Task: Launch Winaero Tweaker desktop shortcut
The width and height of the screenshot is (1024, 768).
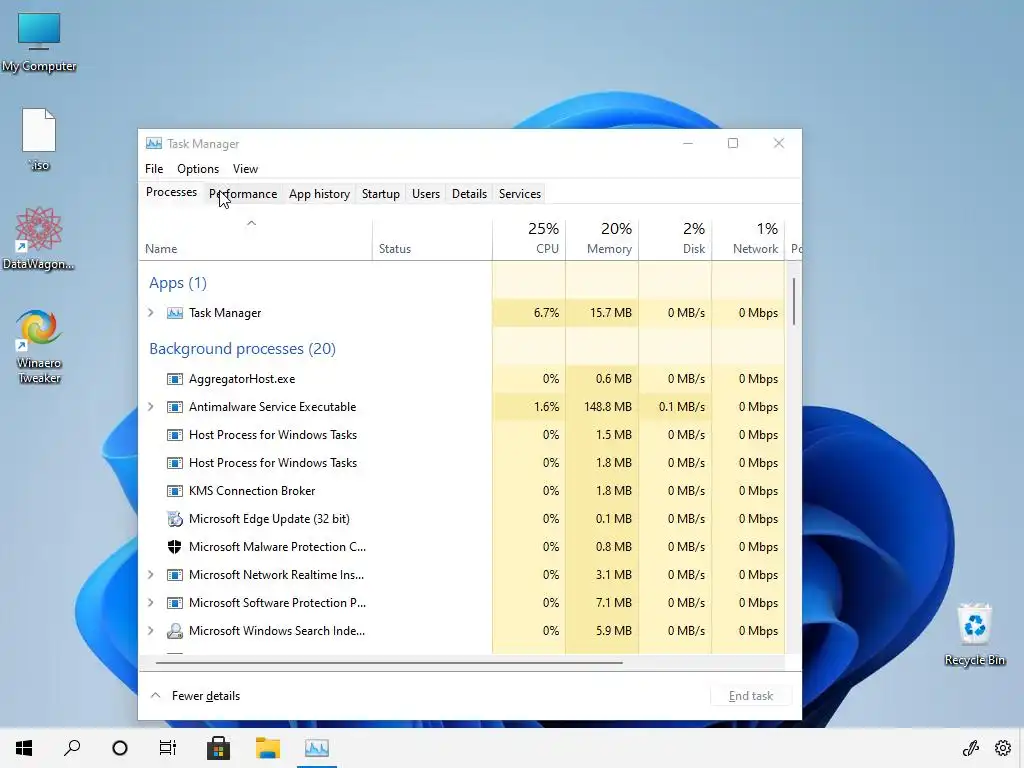Action: (39, 345)
